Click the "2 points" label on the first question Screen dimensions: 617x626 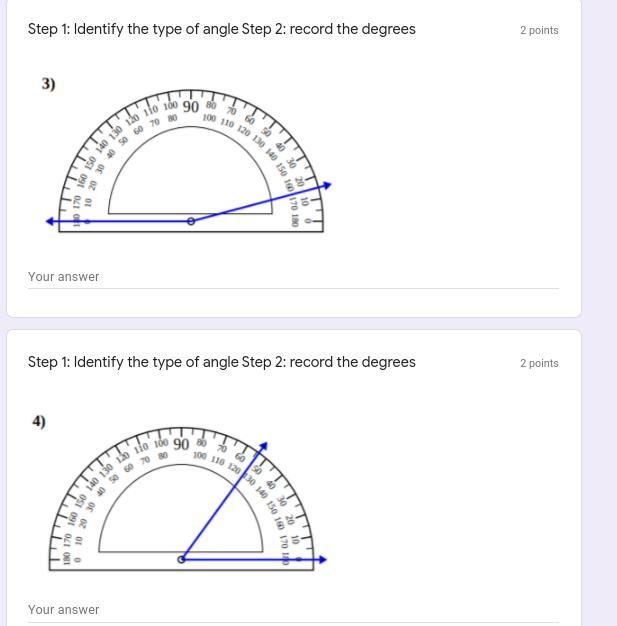click(x=539, y=30)
